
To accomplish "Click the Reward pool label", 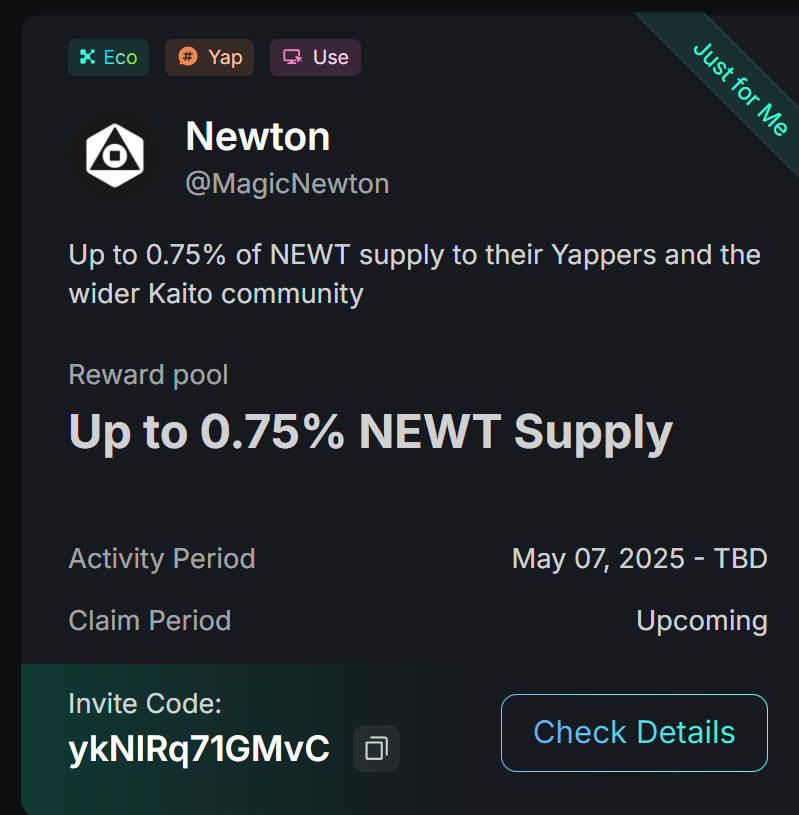I will [148, 375].
